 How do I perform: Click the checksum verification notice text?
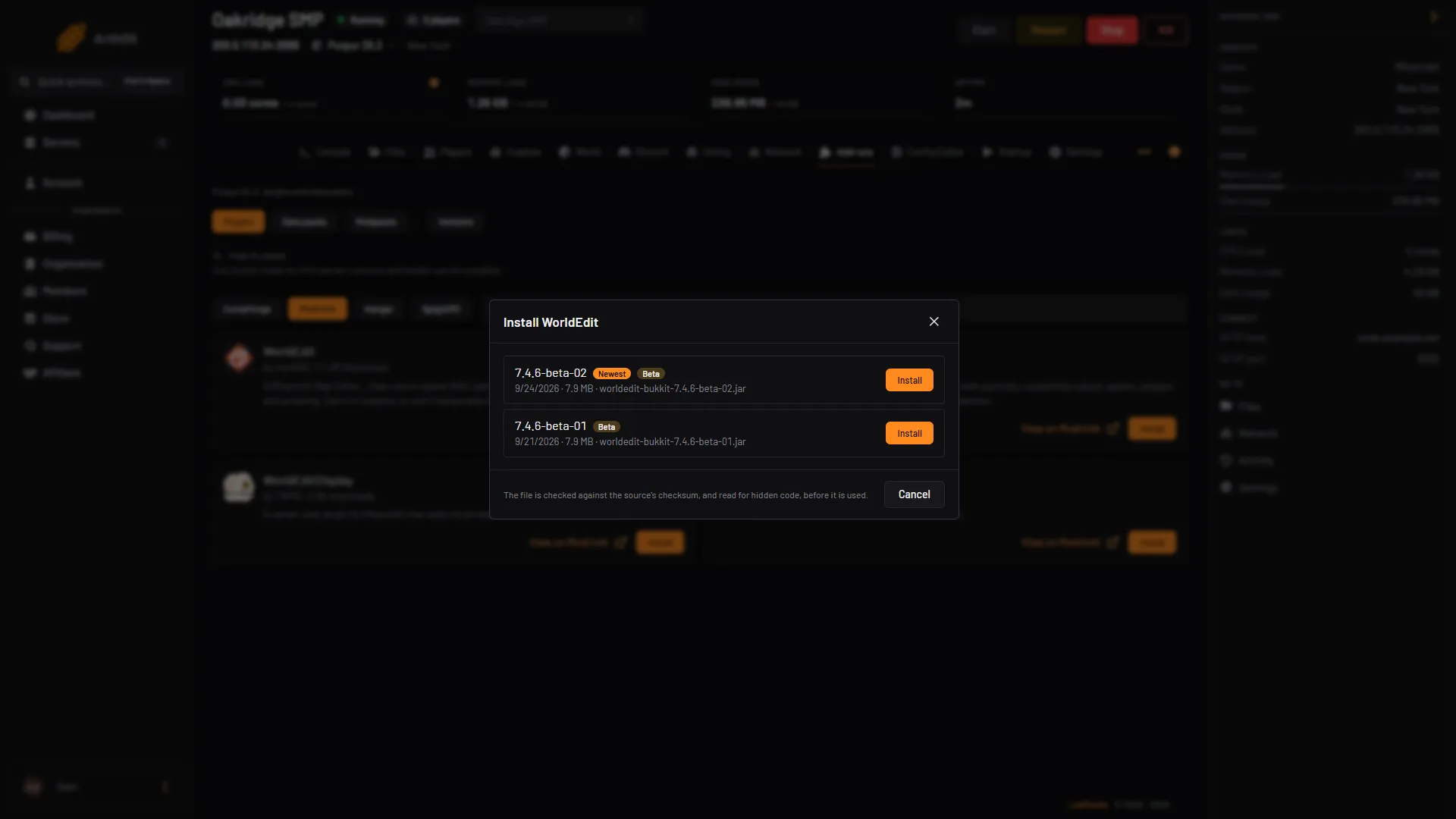tap(685, 495)
